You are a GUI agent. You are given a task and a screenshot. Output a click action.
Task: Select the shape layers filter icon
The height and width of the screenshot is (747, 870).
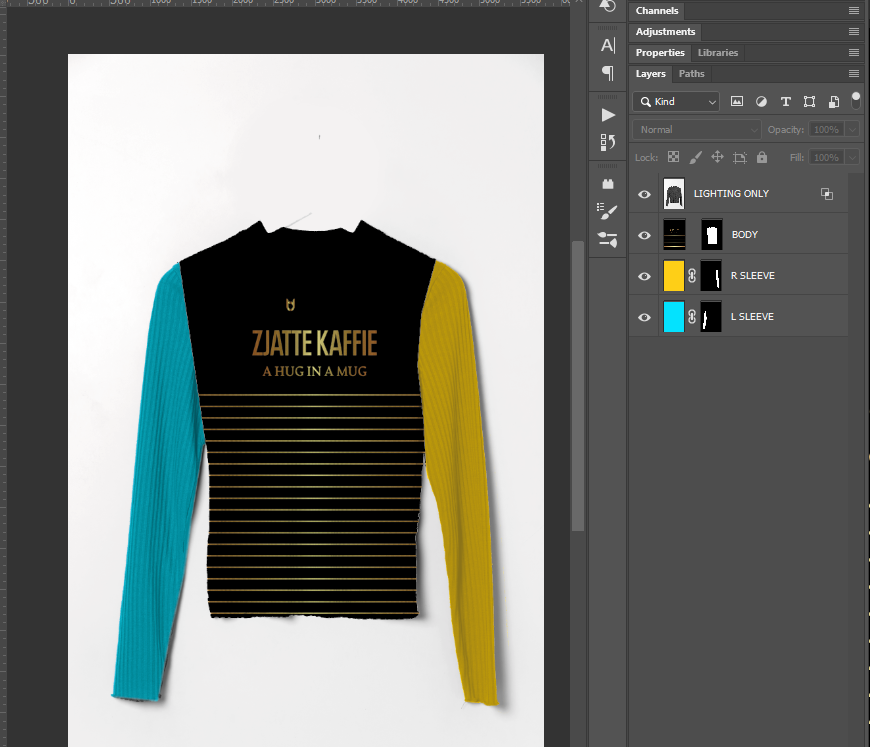[809, 101]
